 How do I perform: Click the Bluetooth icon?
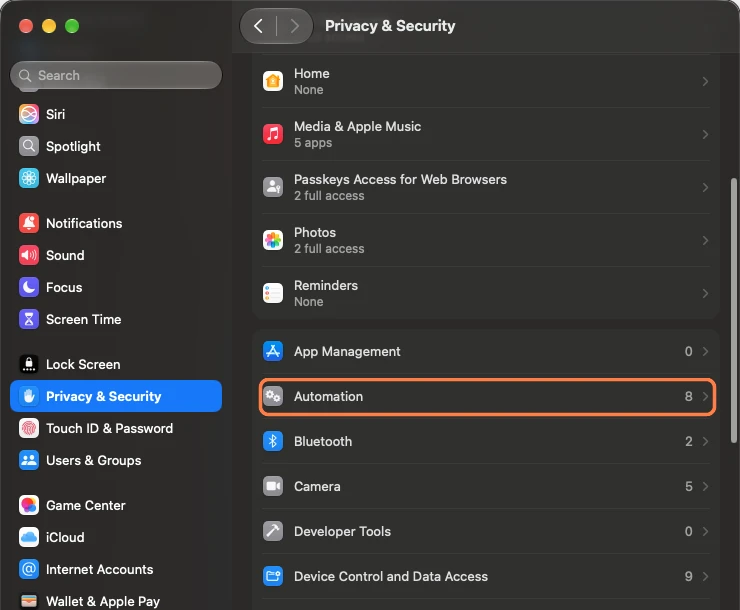[273, 442]
